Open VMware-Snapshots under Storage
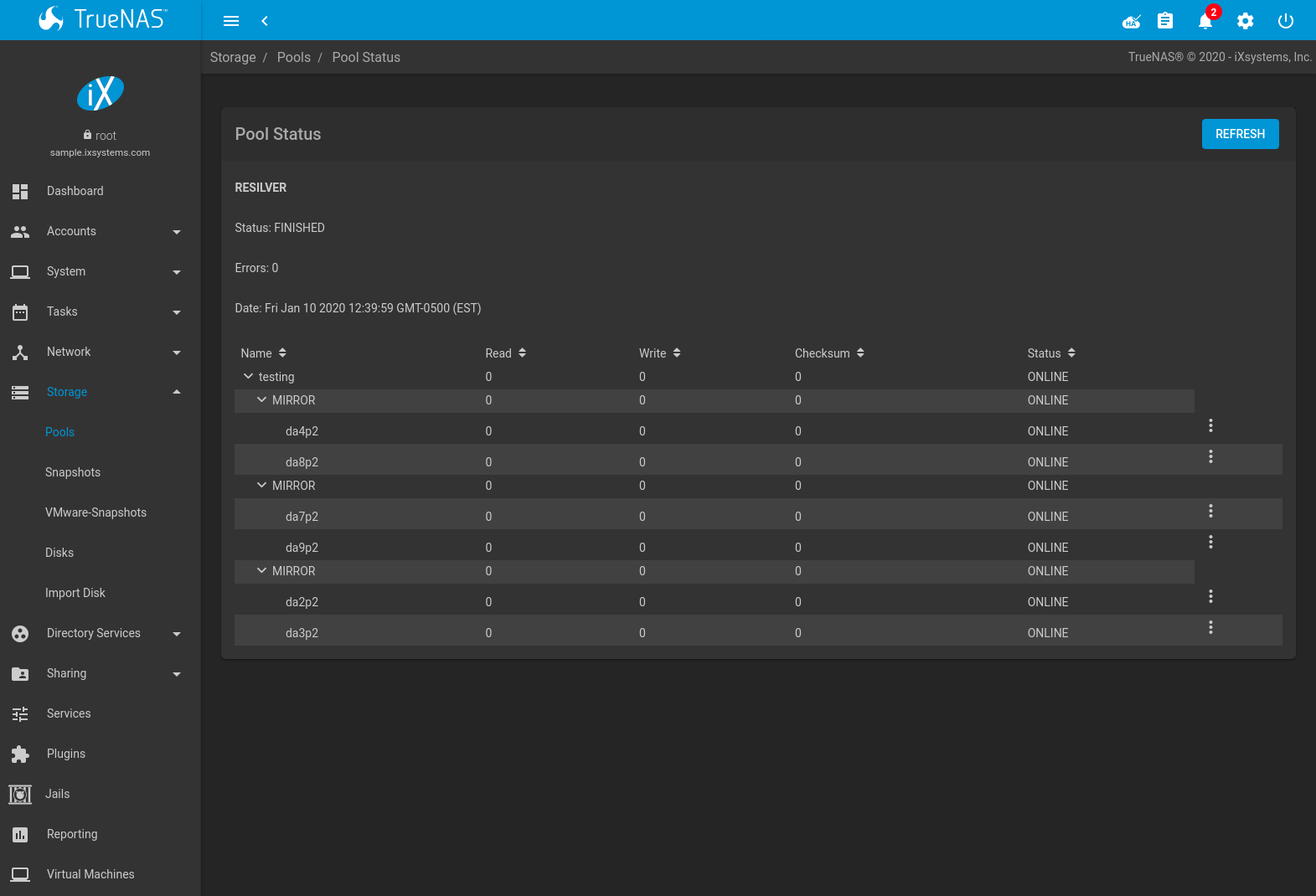This screenshot has height=896, width=1316. coord(95,512)
